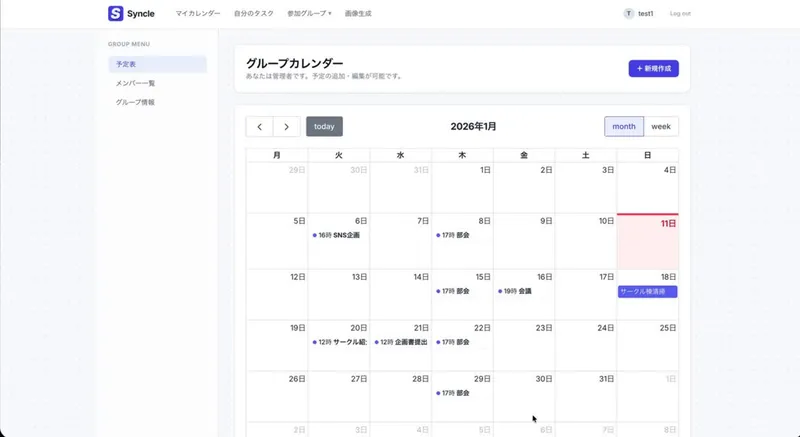Switch calendar to week view
This screenshot has width=800, height=437.
pos(661,126)
